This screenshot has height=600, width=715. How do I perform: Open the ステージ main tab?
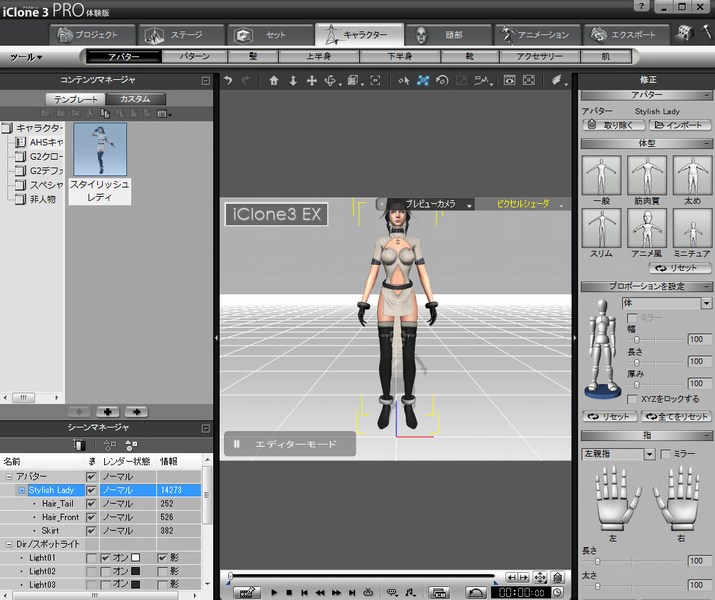tap(181, 34)
